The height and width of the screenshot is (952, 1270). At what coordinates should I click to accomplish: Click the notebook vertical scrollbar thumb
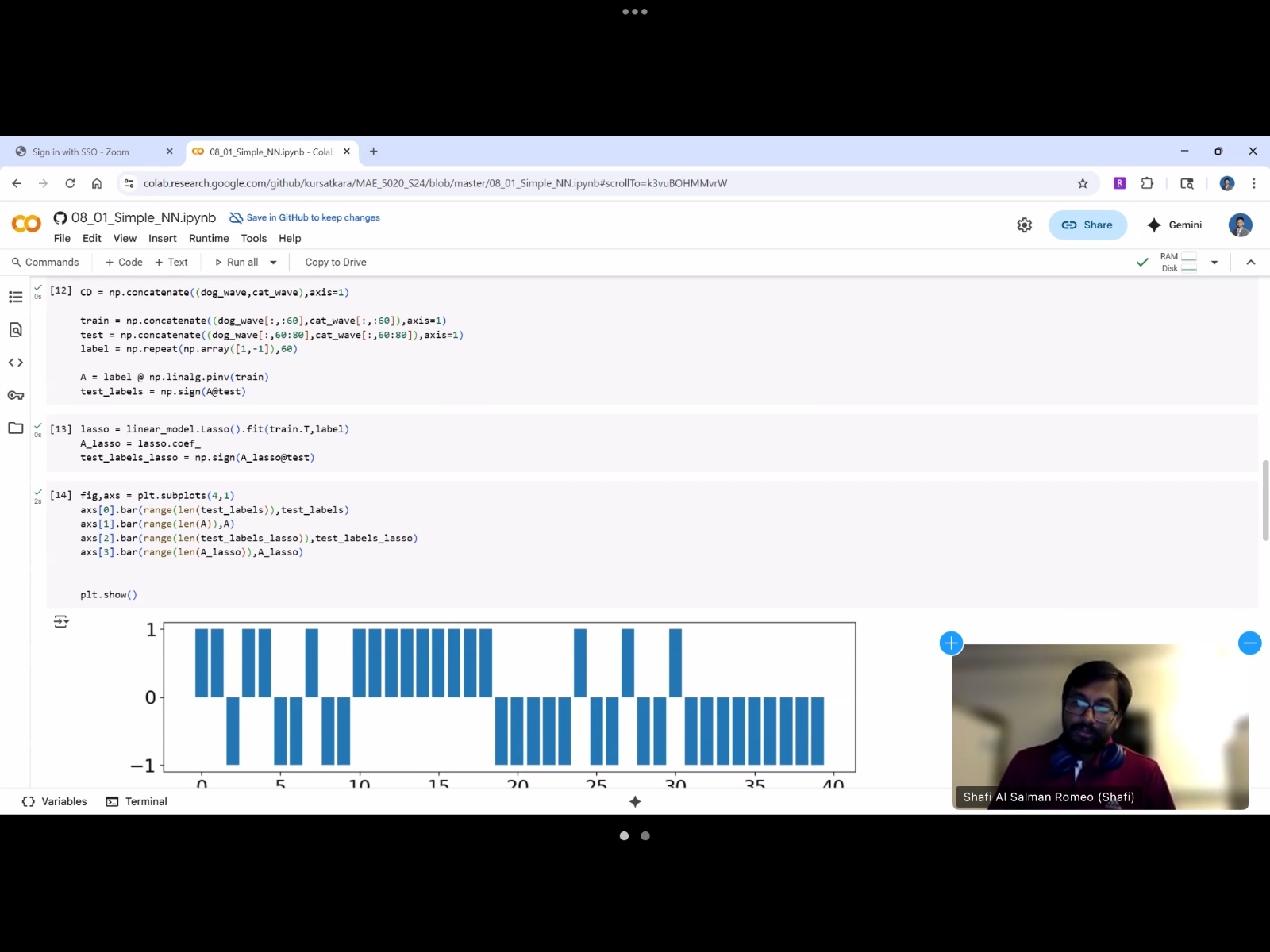click(x=1265, y=500)
